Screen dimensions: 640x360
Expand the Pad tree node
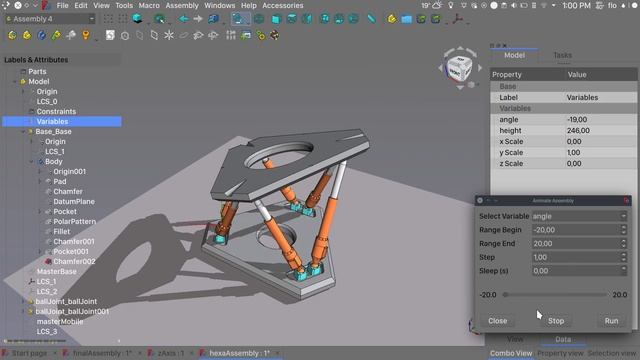[40, 182]
